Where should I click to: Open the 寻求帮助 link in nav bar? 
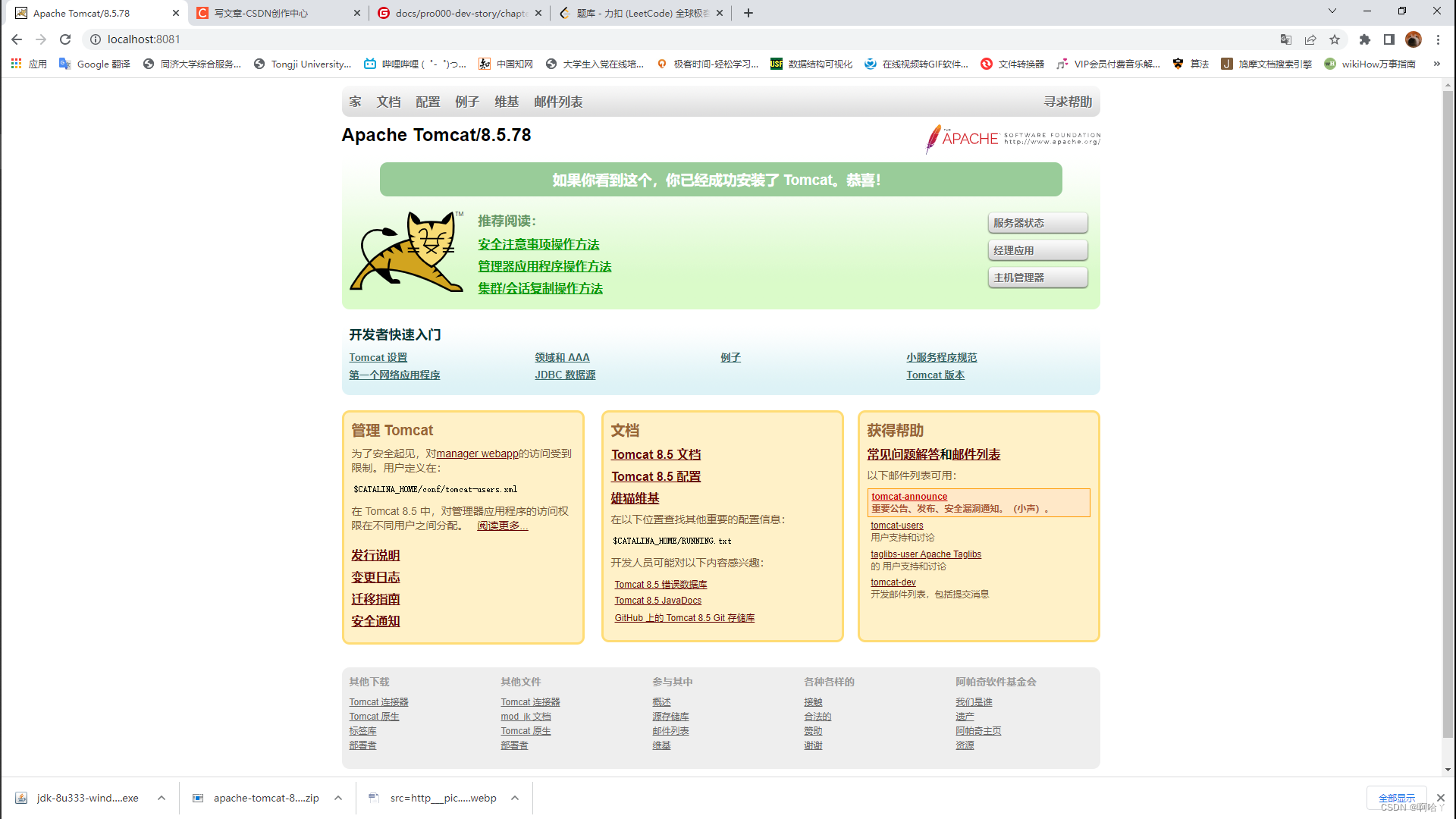(1068, 102)
